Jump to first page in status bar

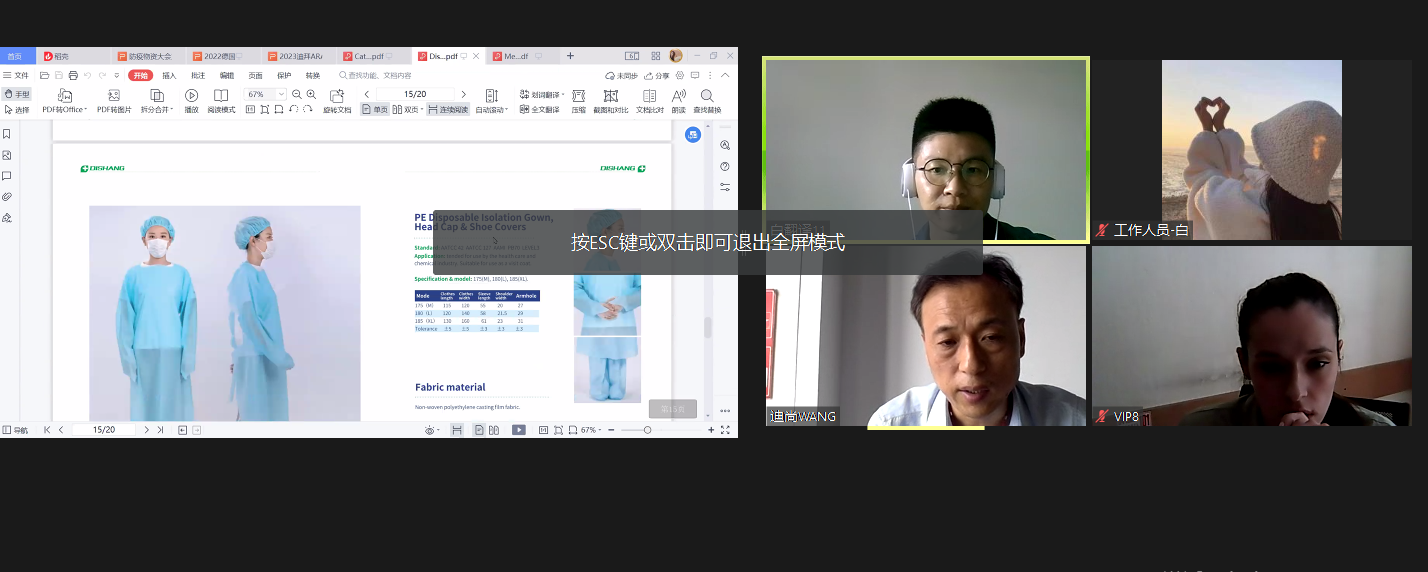47,430
